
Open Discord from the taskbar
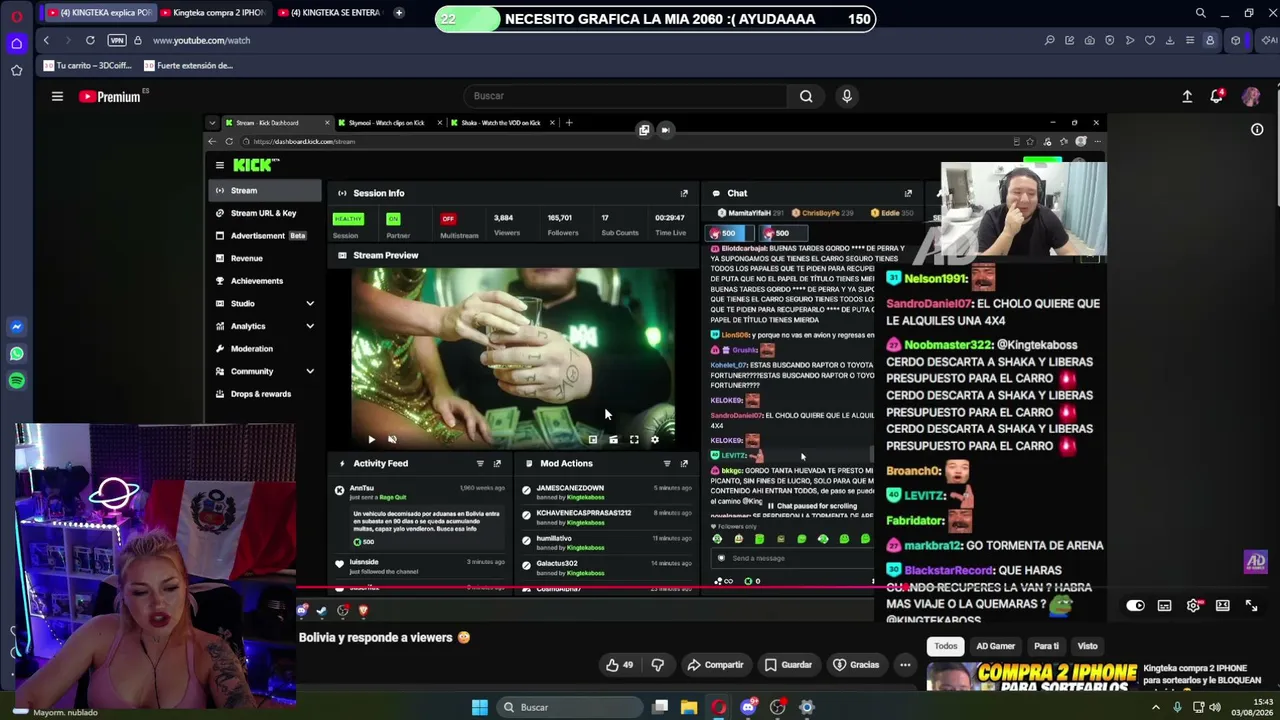coord(748,707)
